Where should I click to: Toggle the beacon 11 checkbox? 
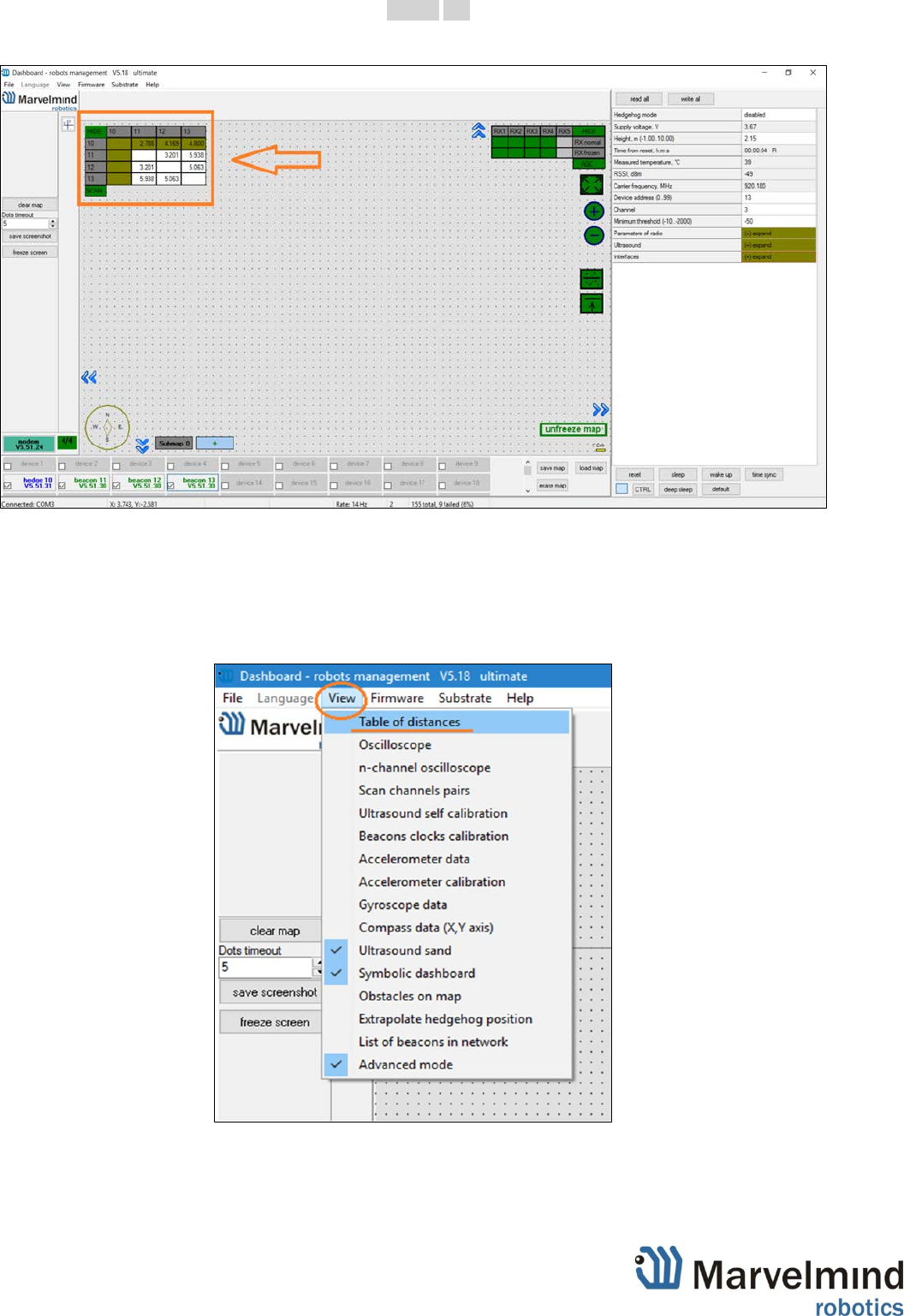tap(62, 485)
